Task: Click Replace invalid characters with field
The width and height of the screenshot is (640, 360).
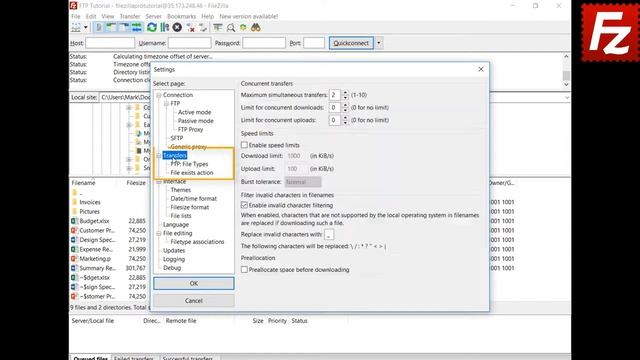Action: [x=329, y=235]
